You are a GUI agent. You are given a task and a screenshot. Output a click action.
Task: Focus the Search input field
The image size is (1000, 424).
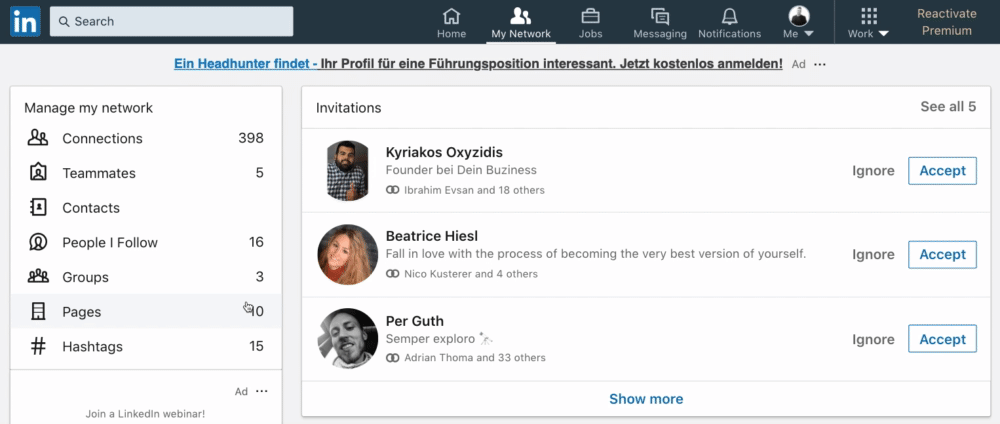pyautogui.click(x=172, y=21)
